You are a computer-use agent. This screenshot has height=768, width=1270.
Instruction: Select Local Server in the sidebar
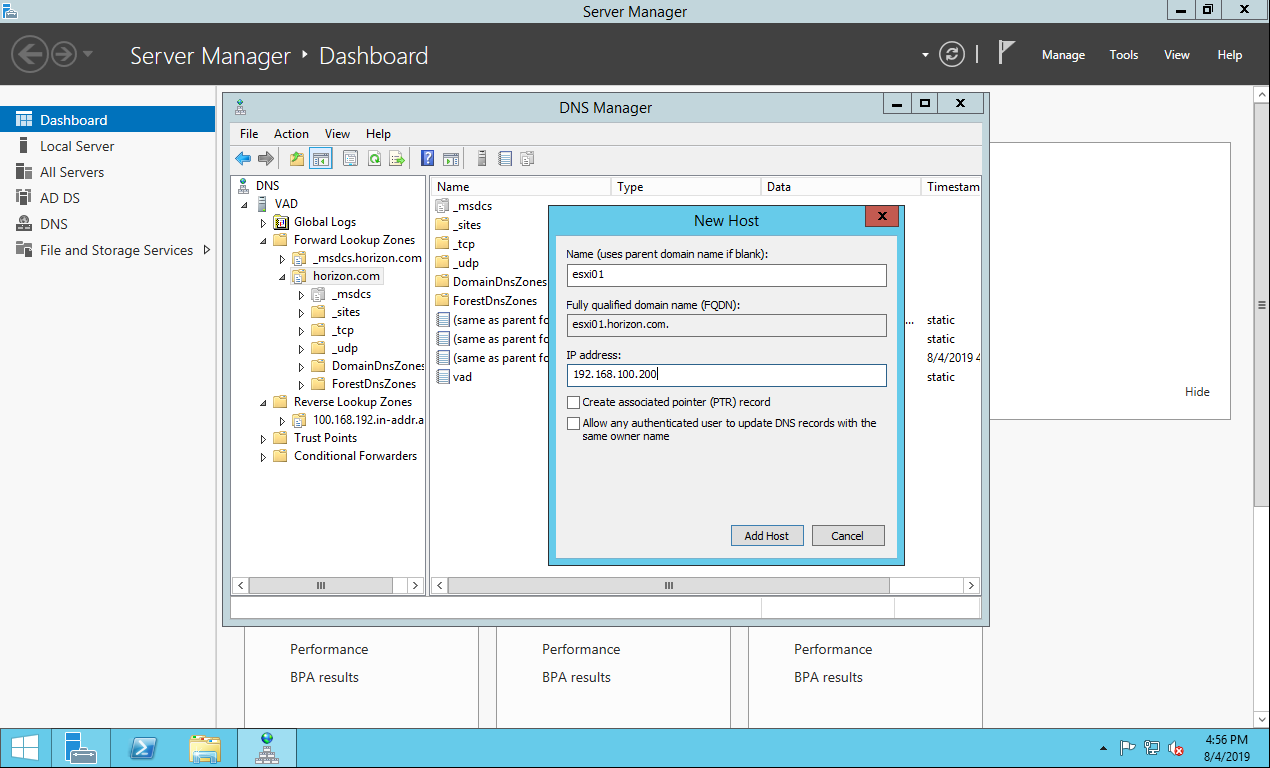77,146
